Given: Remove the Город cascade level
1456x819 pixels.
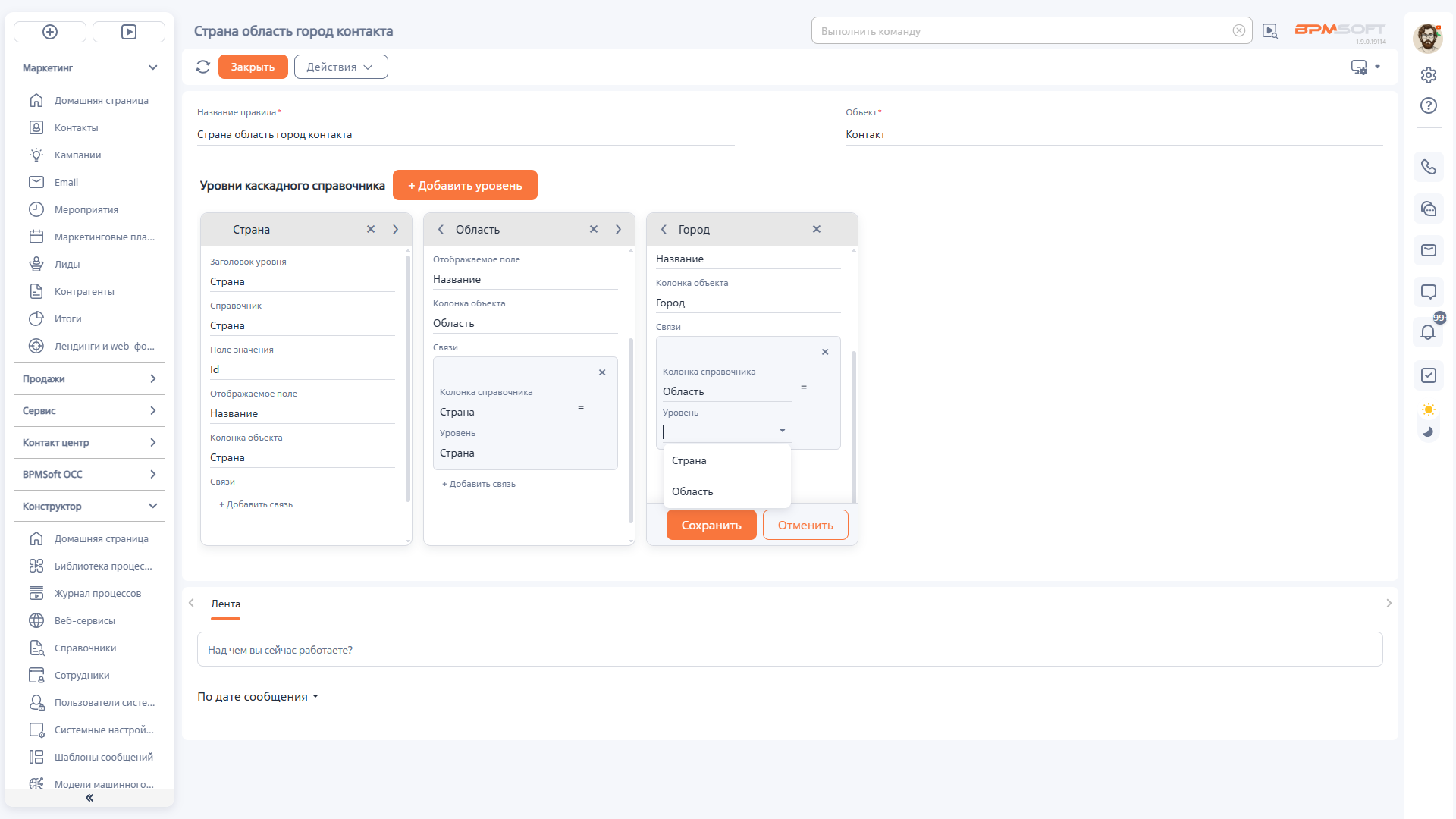Looking at the screenshot, I should pyautogui.click(x=817, y=229).
